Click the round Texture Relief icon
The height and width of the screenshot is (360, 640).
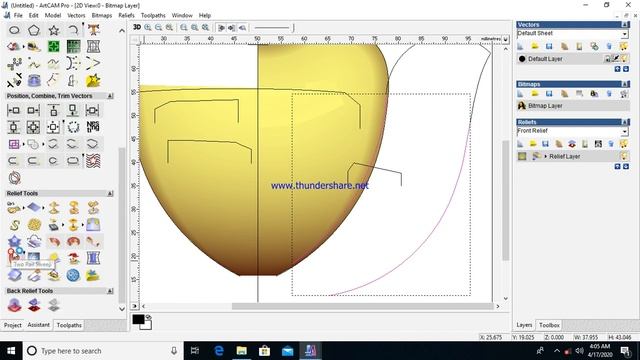click(34, 224)
